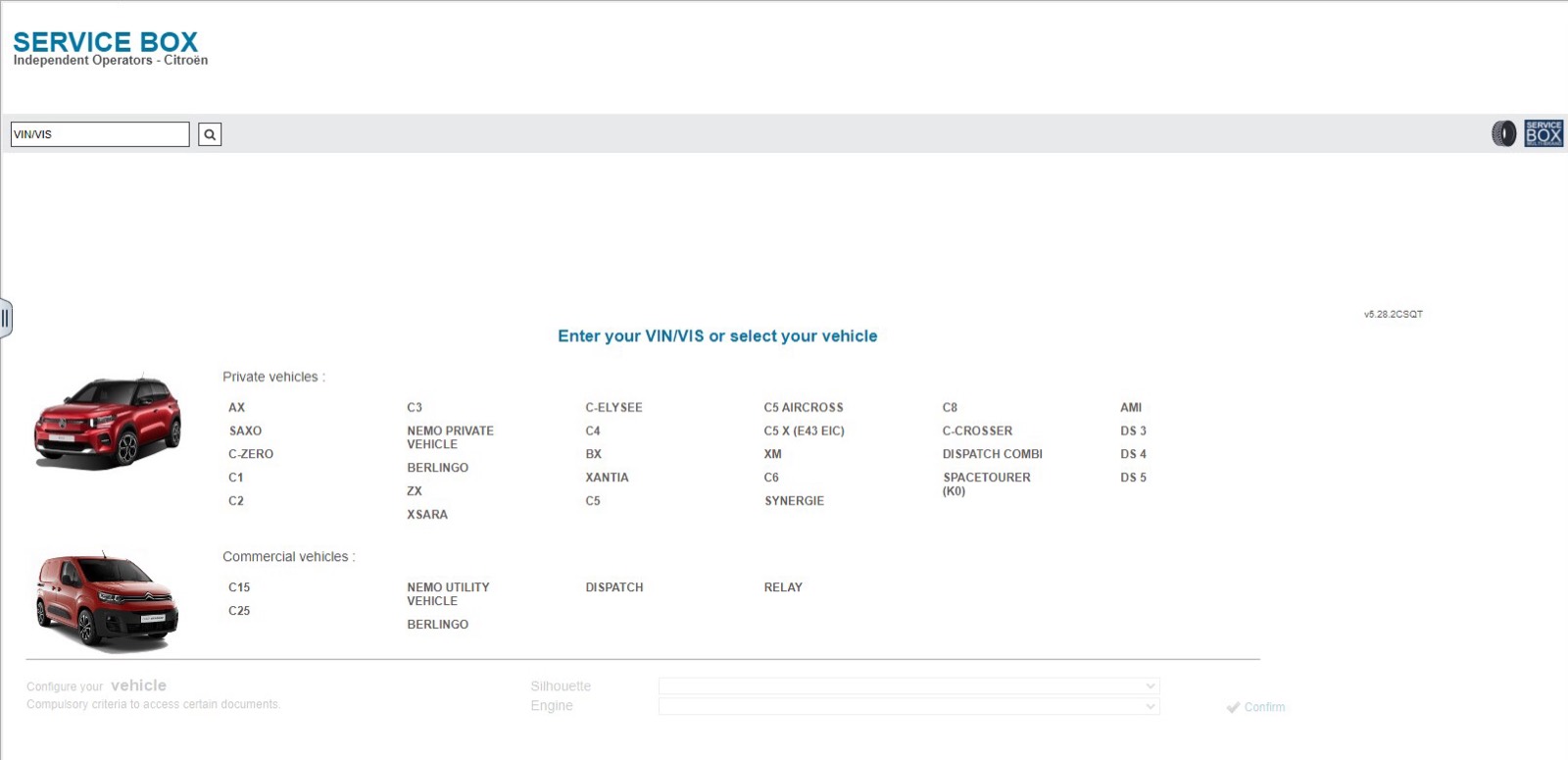Select the C-ELYSEE model
1568x760 pixels.
[x=613, y=407]
